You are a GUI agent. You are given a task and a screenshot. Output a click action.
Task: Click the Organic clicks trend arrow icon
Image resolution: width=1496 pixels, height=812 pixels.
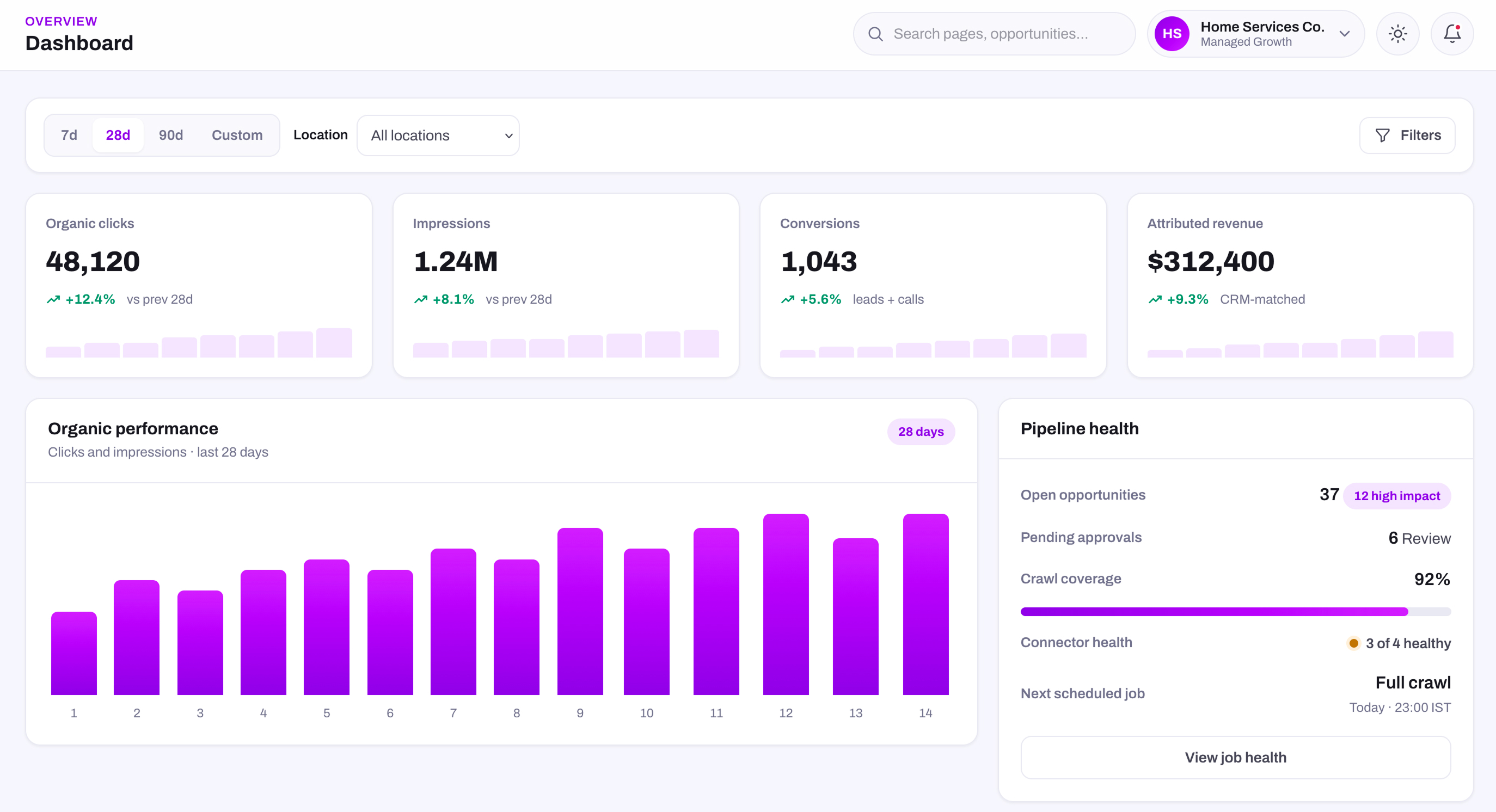pyautogui.click(x=53, y=299)
